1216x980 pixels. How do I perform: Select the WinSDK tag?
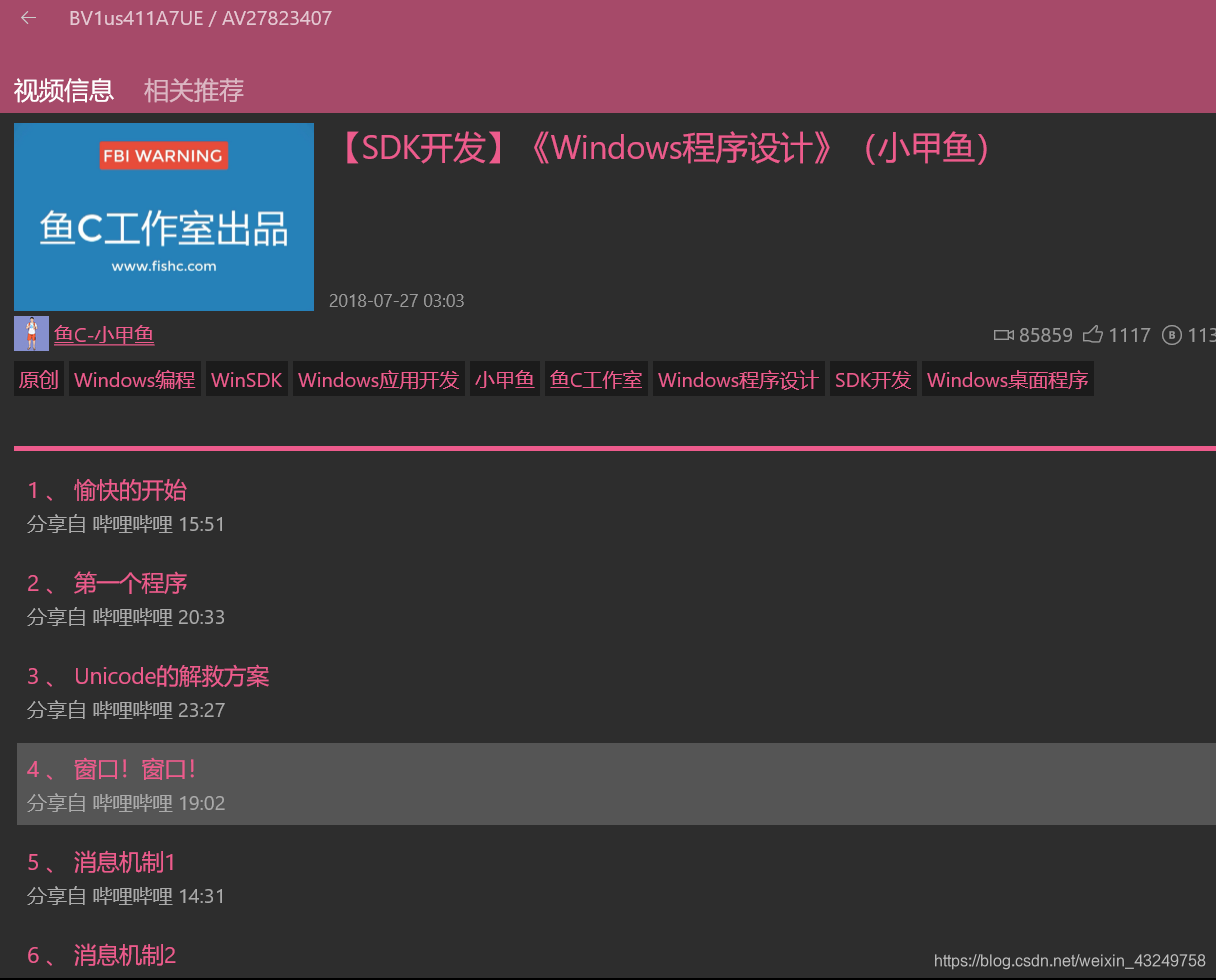[247, 380]
